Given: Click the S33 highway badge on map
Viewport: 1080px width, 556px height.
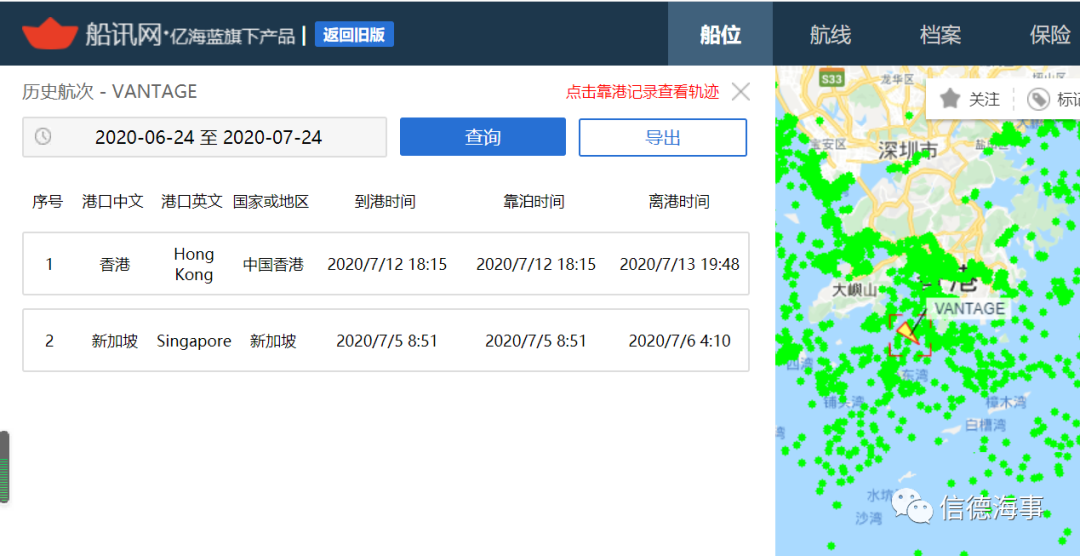Looking at the screenshot, I should (x=832, y=79).
